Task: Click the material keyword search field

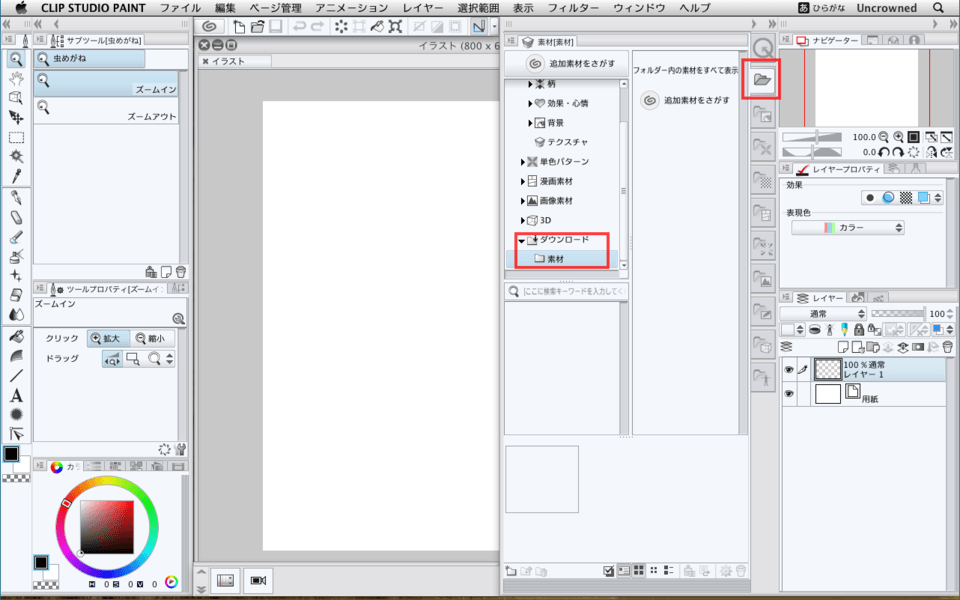Action: click(567, 292)
